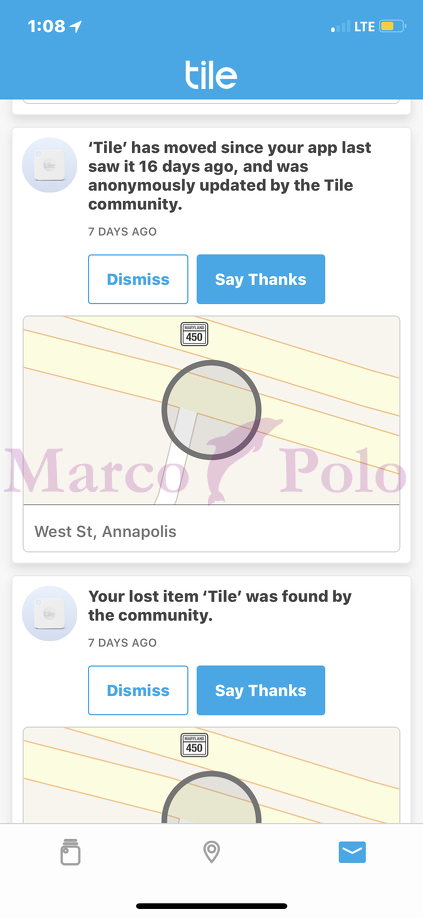Tap the Tile device icon in second notification
The image size is (423, 918).
pyautogui.click(x=49, y=614)
